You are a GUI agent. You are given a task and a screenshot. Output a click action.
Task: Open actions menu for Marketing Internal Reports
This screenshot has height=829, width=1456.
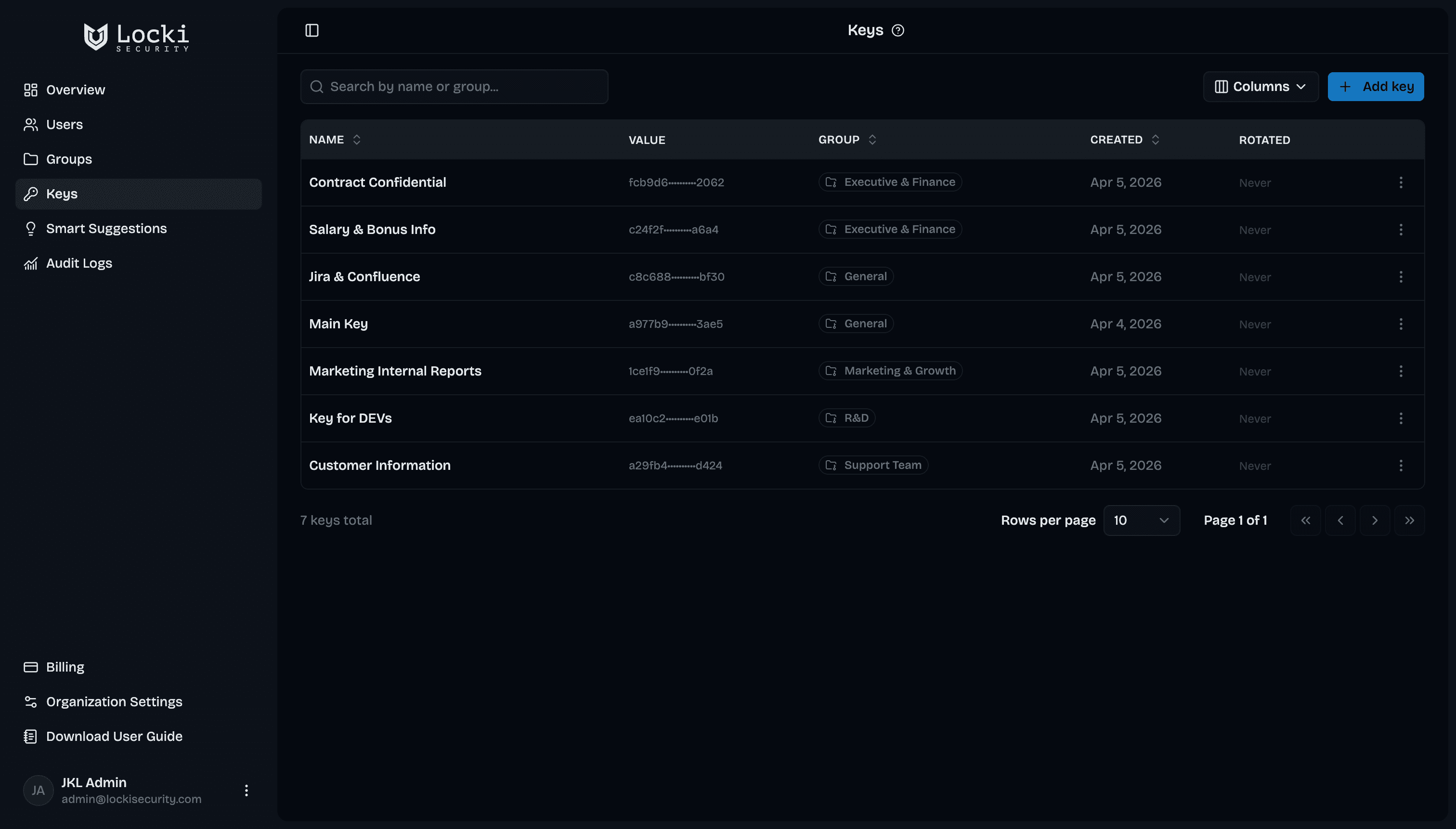click(x=1400, y=371)
